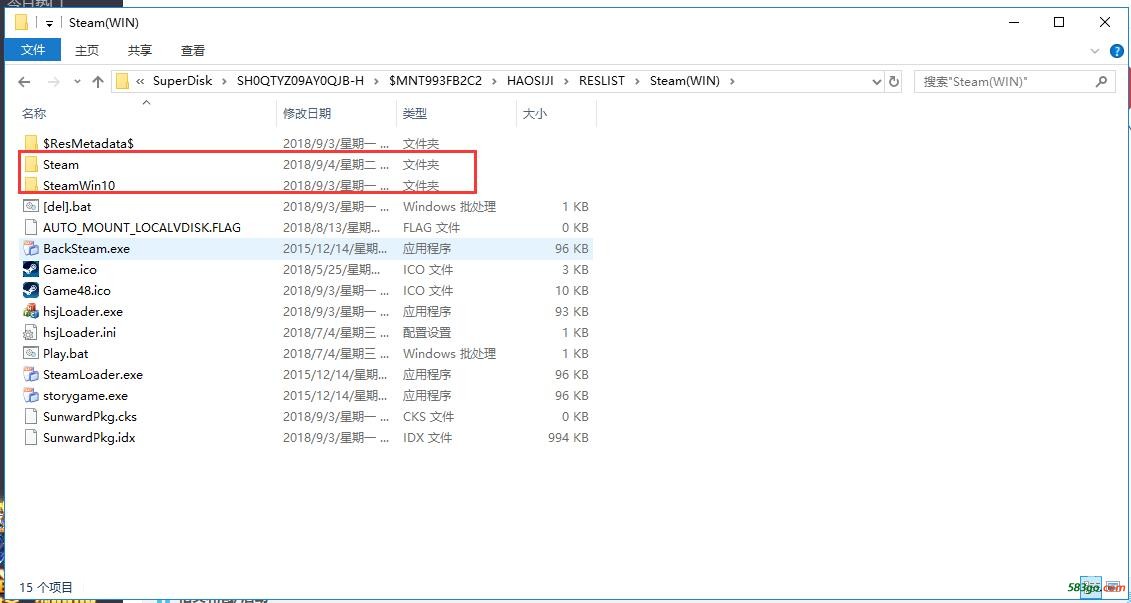The width and height of the screenshot is (1131, 603).
Task: Click Steam(WIN) in the breadcrumb
Action: point(685,81)
